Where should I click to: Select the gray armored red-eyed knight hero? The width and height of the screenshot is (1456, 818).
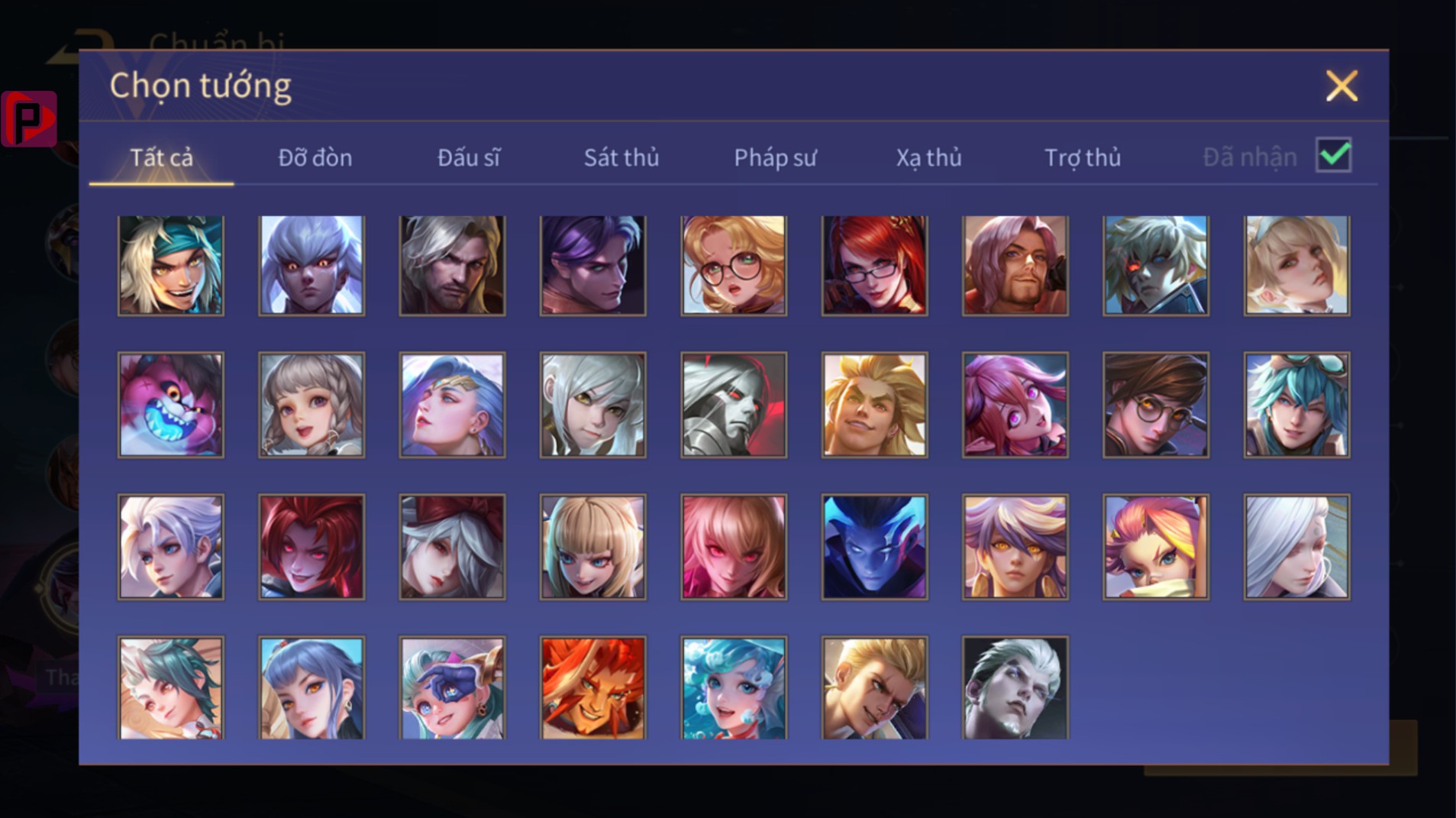click(734, 405)
